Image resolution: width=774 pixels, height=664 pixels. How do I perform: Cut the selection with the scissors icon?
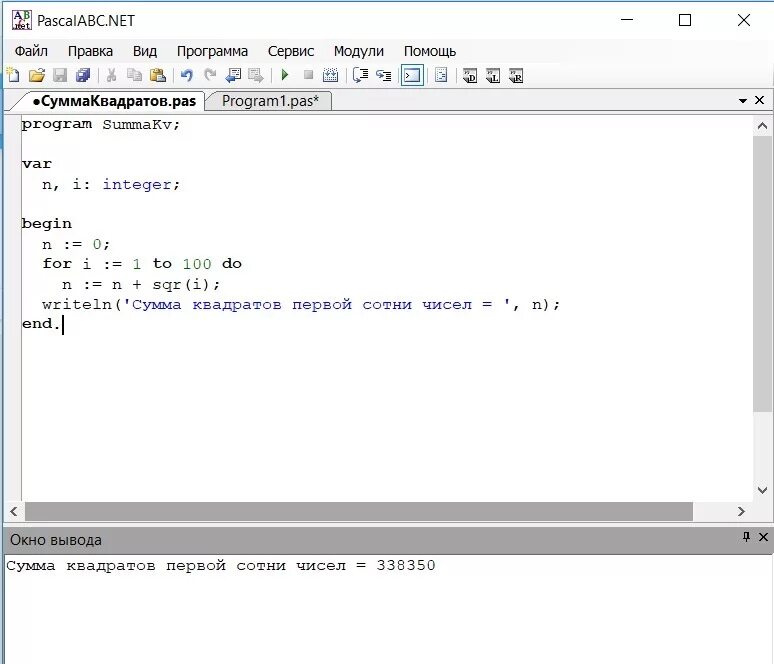click(112, 76)
